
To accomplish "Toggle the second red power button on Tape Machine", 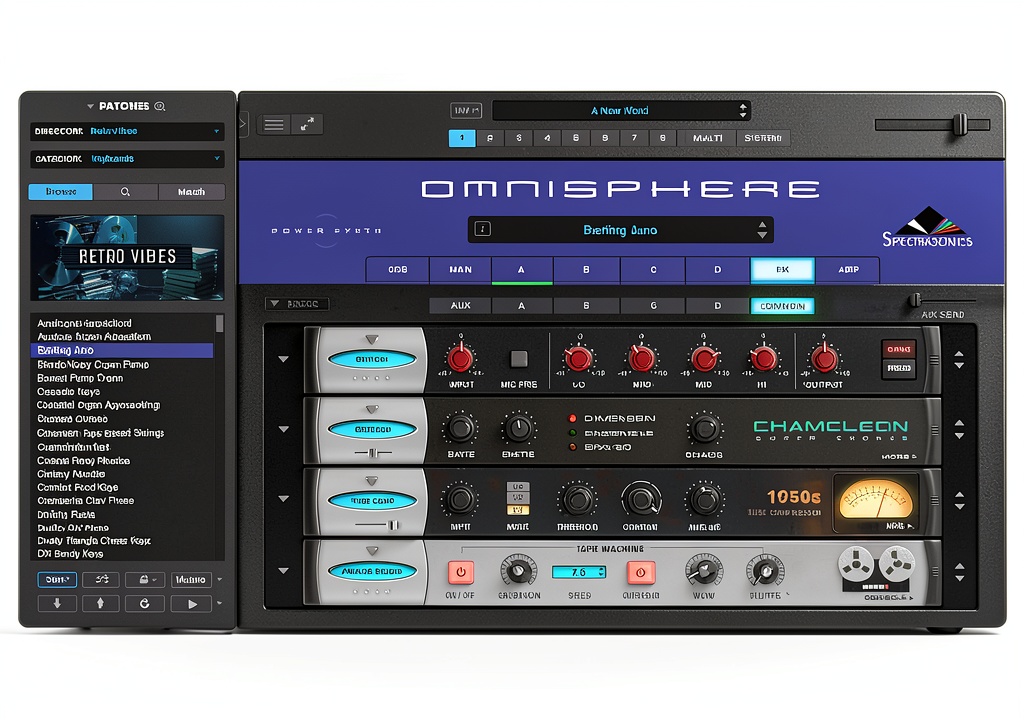I will click(640, 572).
